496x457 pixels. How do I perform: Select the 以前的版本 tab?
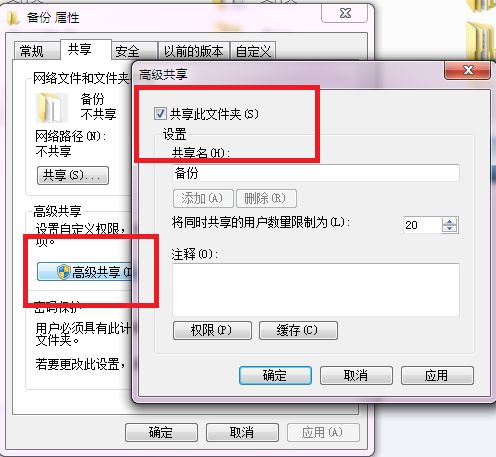point(194,51)
